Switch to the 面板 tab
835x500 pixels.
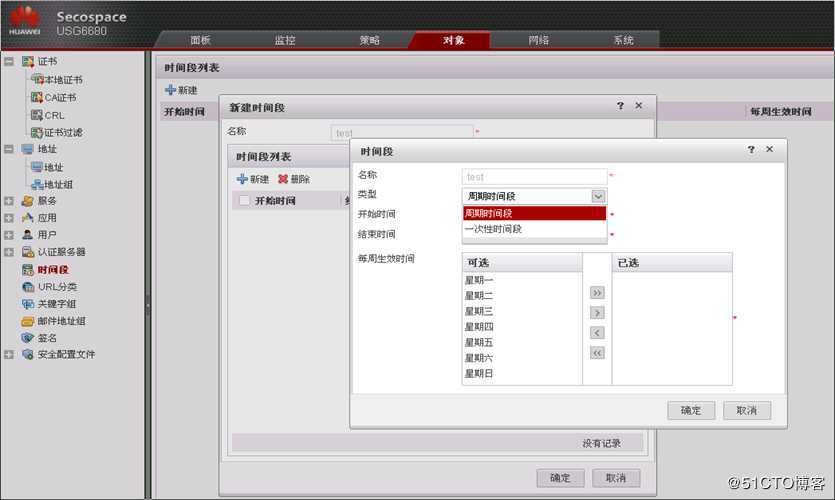[x=200, y=40]
